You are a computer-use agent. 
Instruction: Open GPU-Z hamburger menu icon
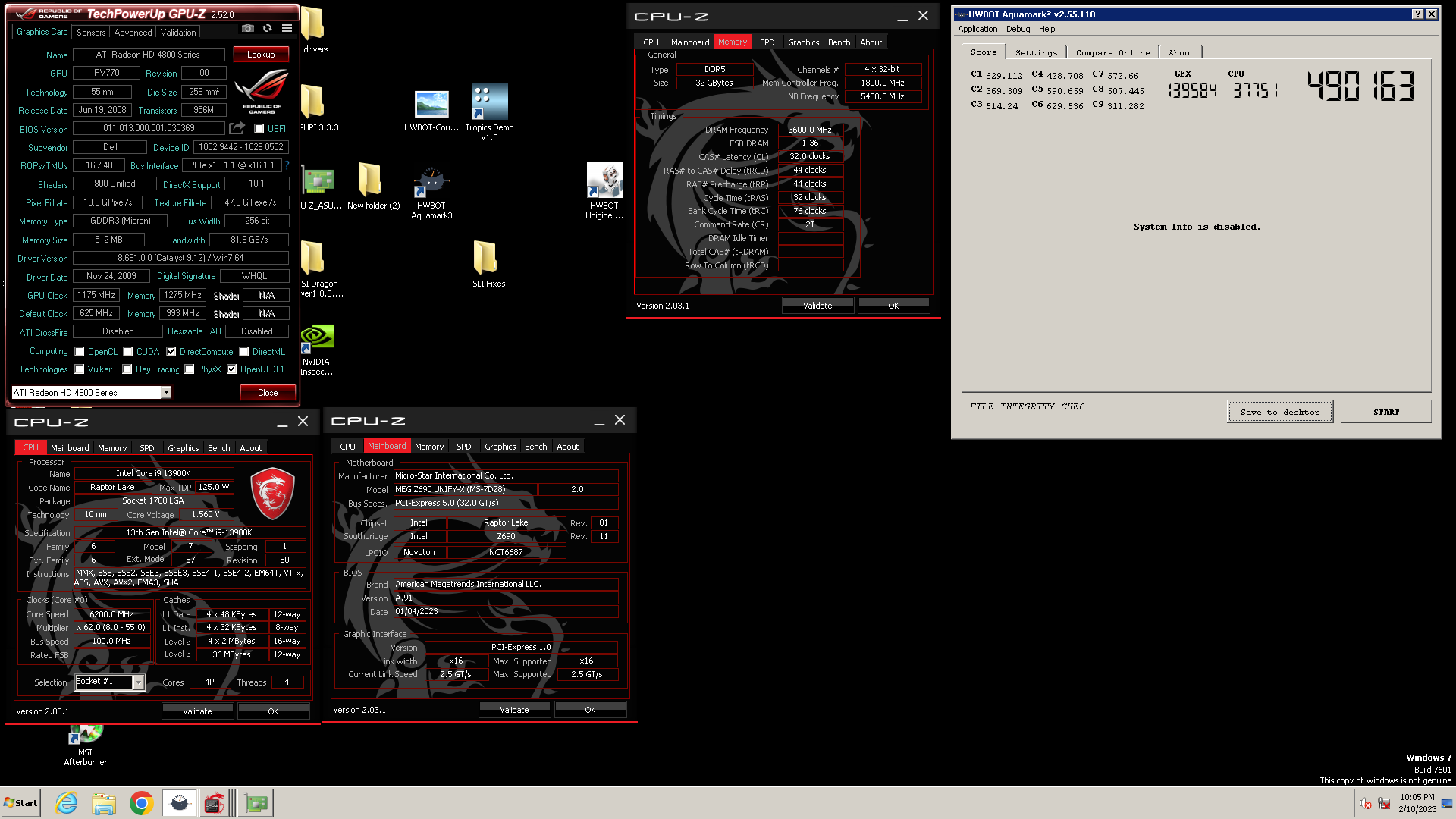coord(287,28)
